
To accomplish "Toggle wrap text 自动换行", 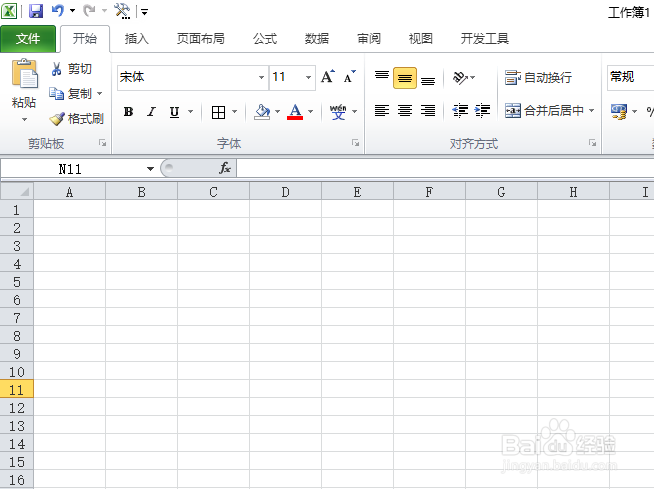I will pyautogui.click(x=538, y=78).
